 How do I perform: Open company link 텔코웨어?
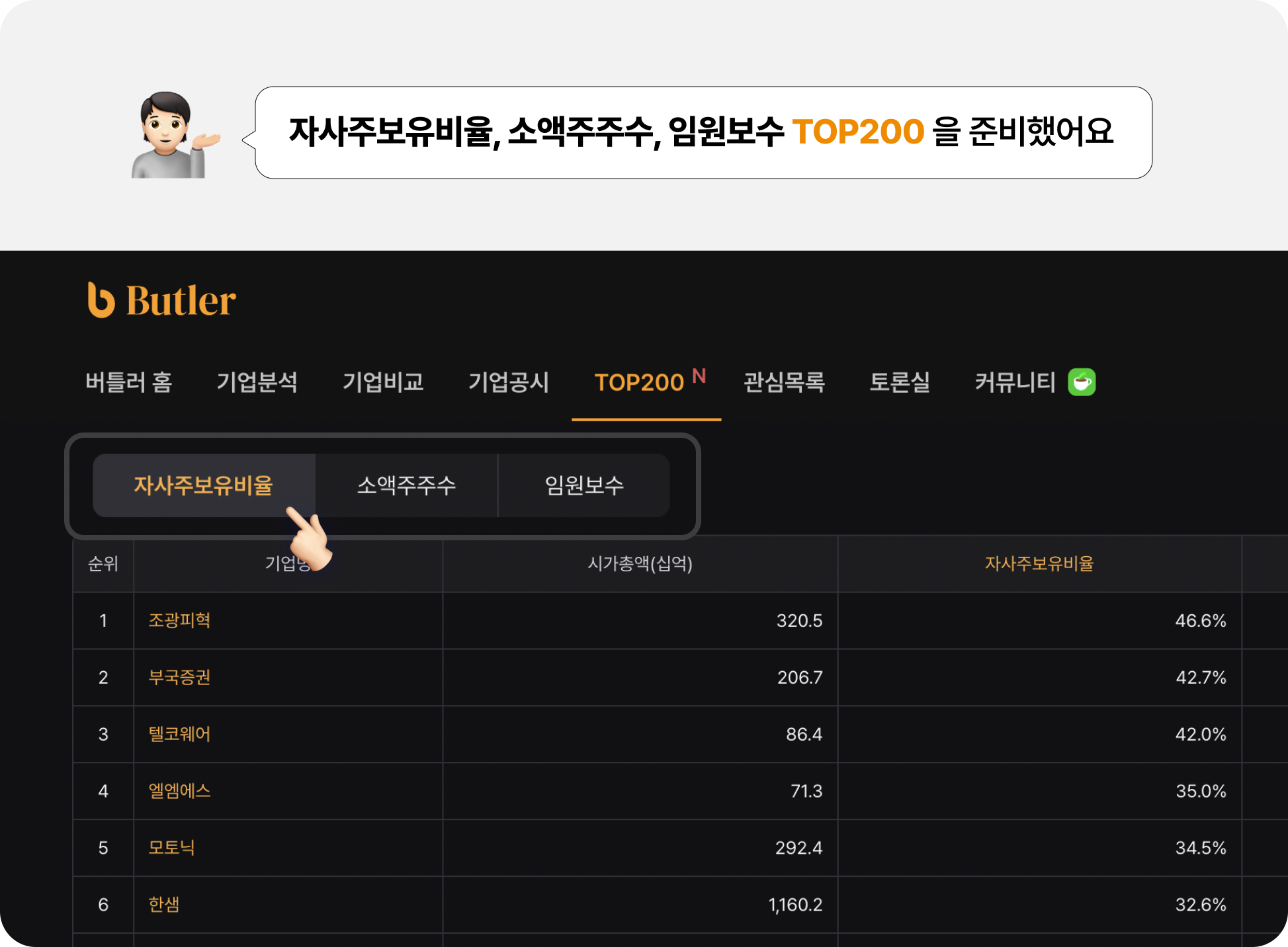pyautogui.click(x=179, y=734)
